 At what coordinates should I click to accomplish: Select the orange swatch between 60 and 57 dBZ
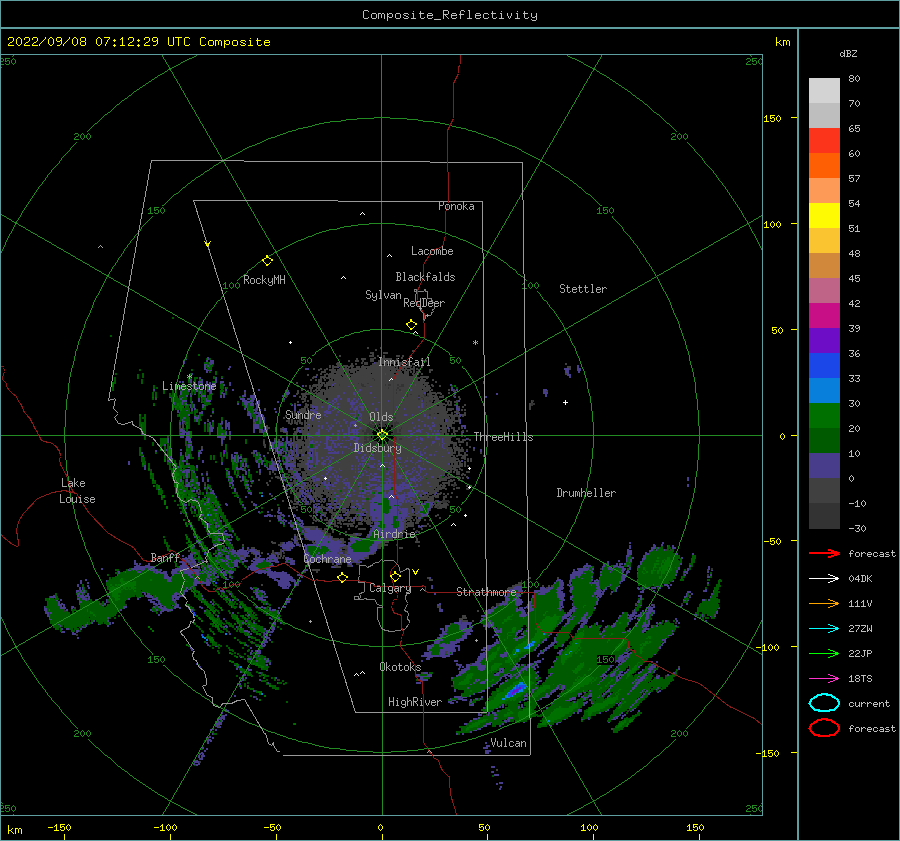pos(824,166)
